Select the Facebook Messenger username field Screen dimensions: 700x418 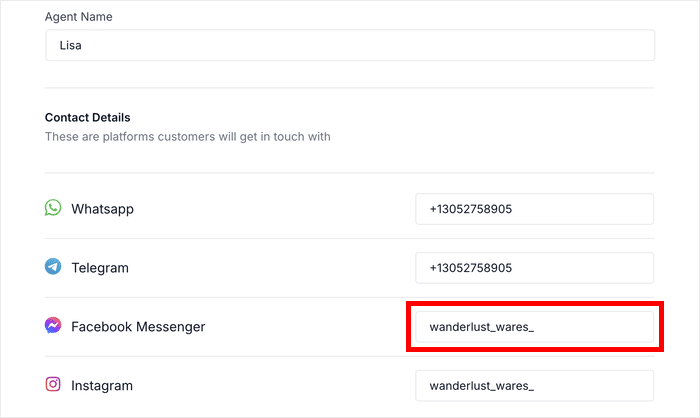[x=534, y=327]
